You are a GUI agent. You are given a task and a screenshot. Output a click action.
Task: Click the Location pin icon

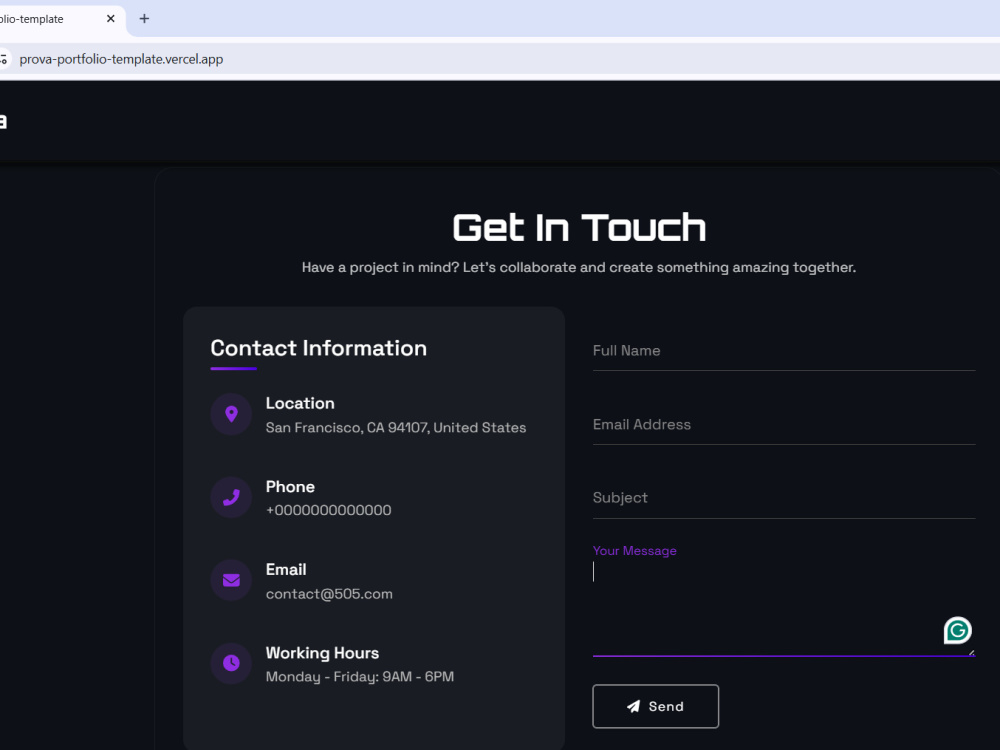[232, 415]
